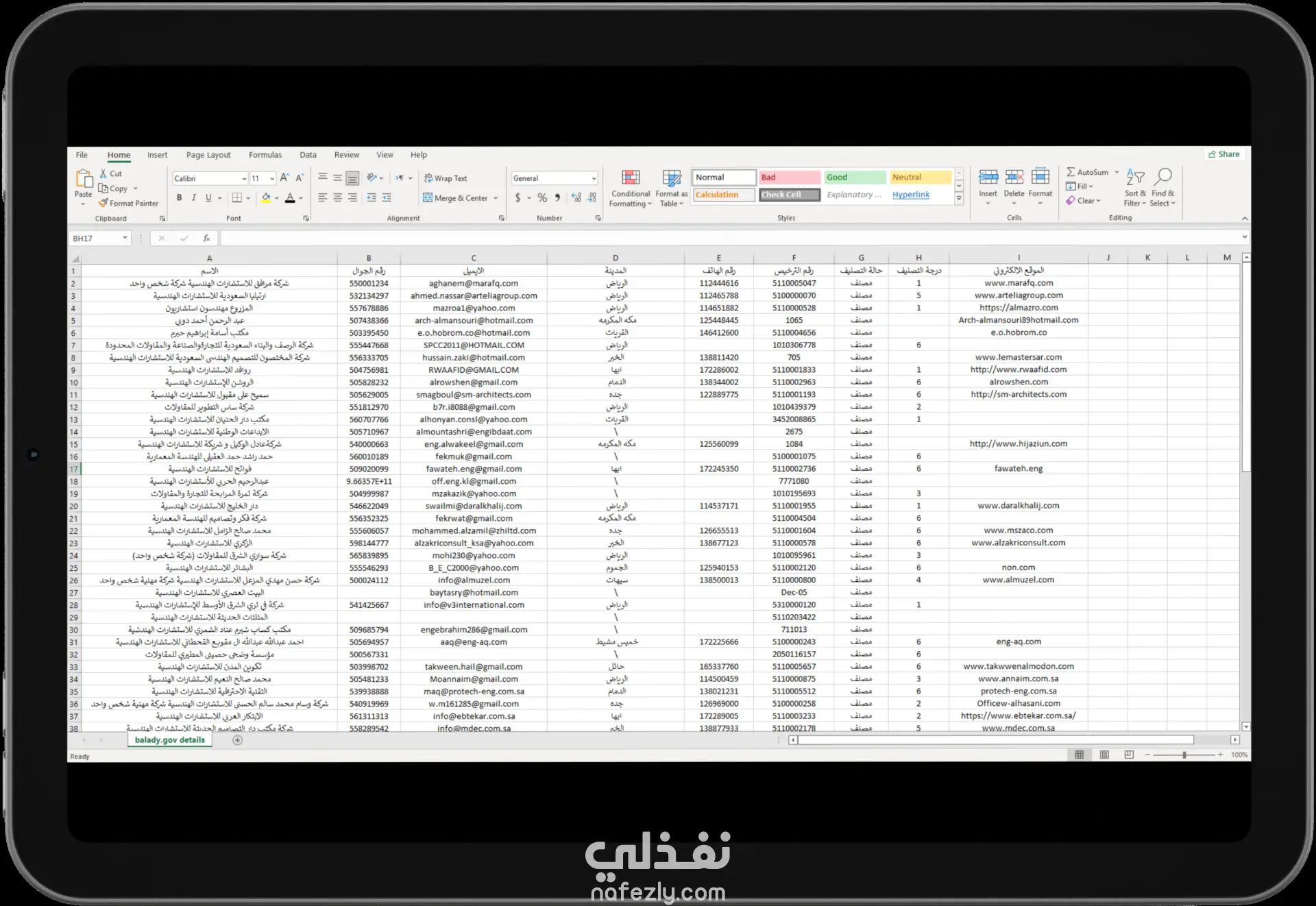
Task: Apply the Hyperlink cell style
Action: [911, 195]
